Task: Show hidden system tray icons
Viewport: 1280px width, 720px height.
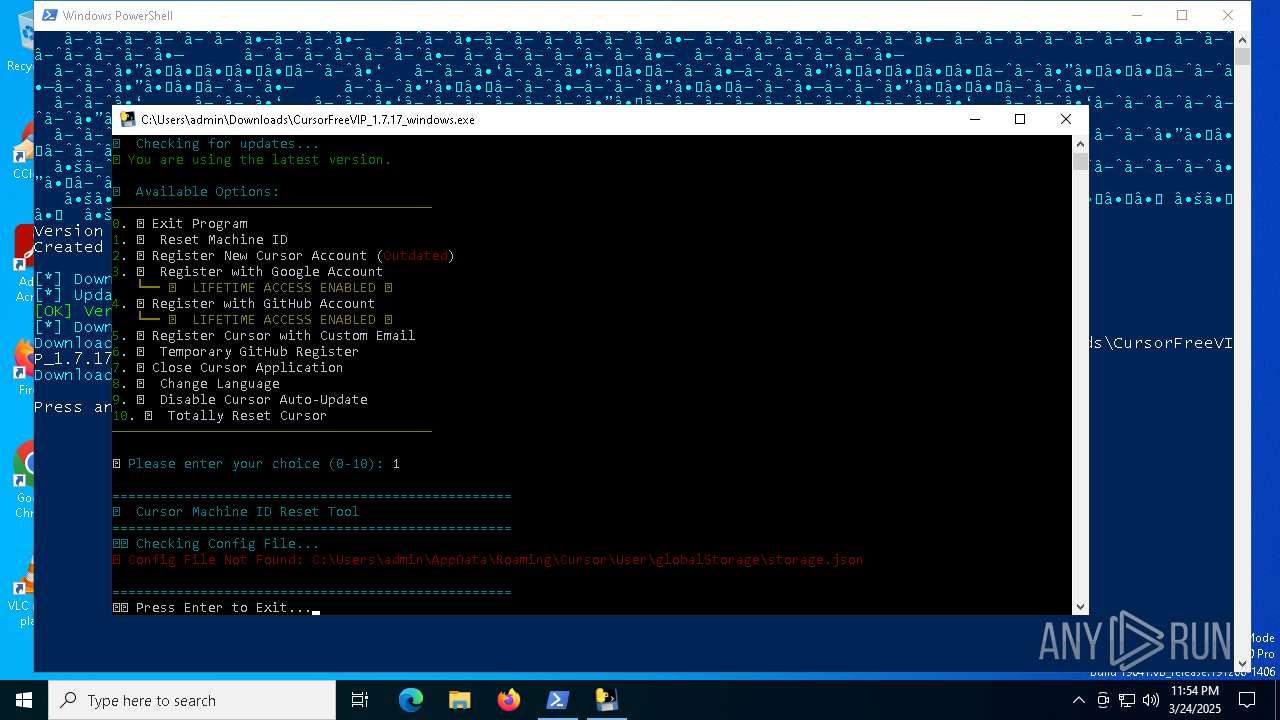Action: tap(1078, 700)
